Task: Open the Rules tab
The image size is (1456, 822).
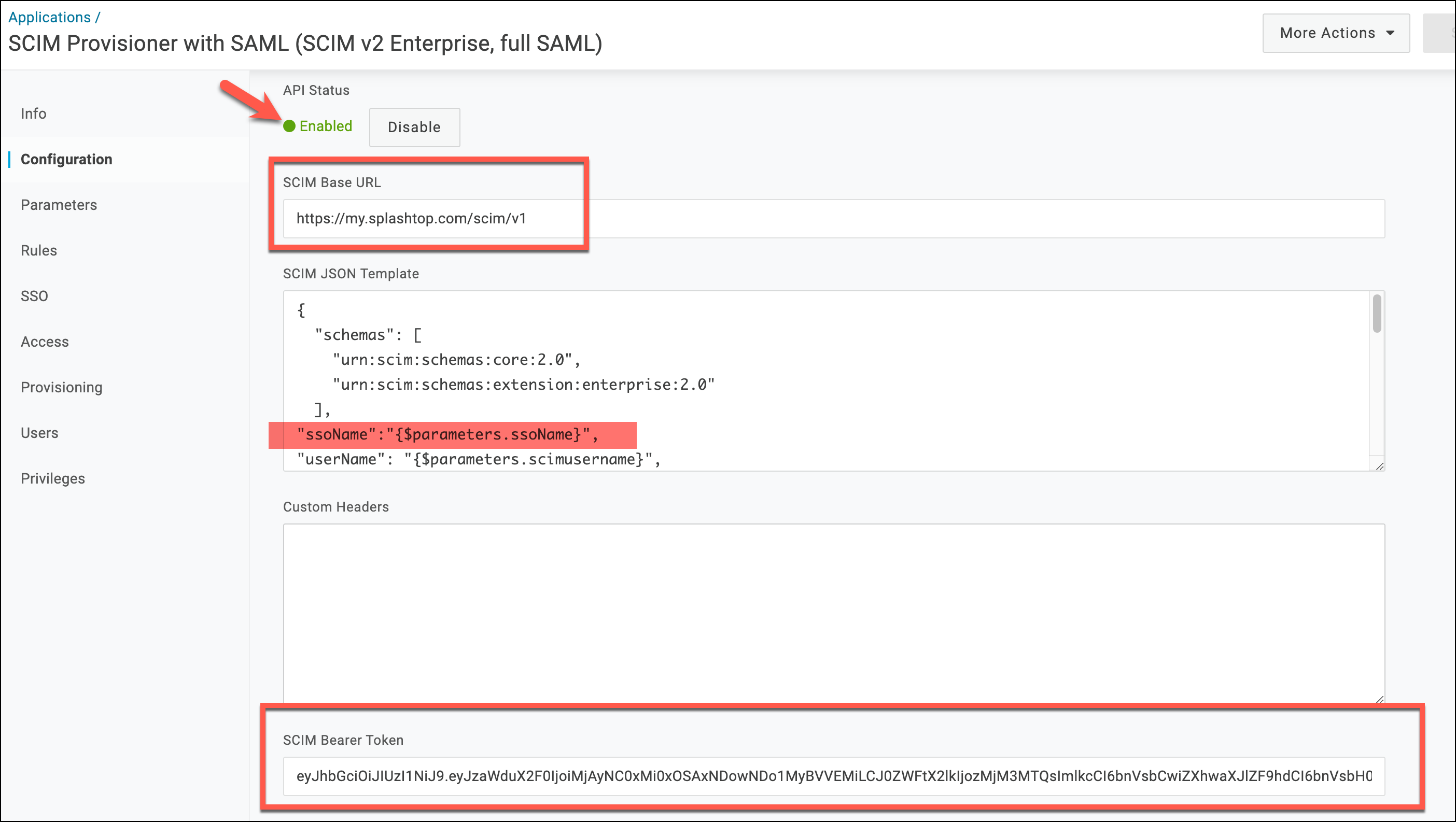Action: tap(38, 250)
